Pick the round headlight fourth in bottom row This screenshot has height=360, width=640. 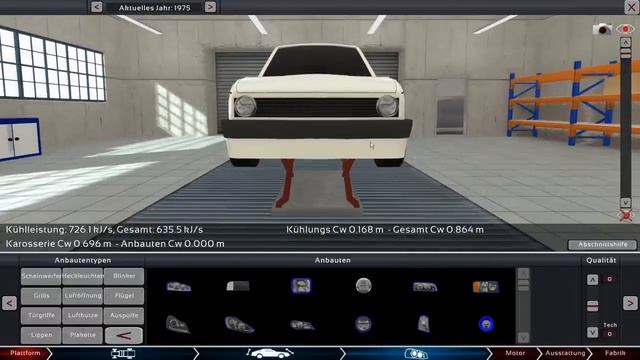click(x=363, y=324)
